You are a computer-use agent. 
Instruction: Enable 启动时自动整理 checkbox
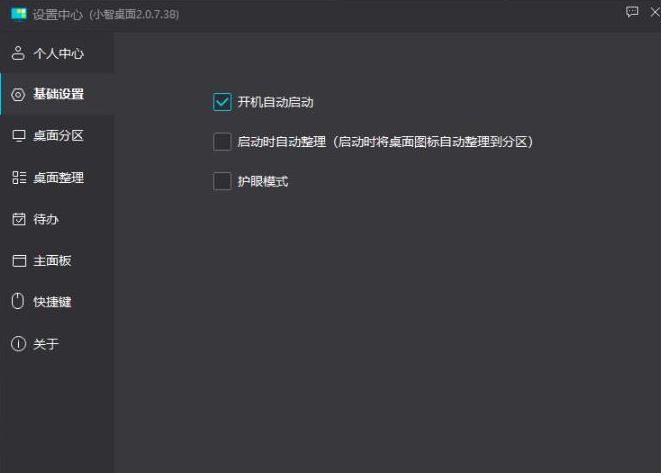pos(222,142)
